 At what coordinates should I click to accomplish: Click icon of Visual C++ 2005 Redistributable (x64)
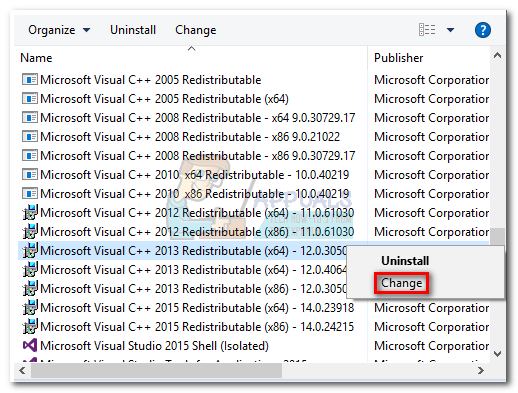pyautogui.click(x=30, y=99)
